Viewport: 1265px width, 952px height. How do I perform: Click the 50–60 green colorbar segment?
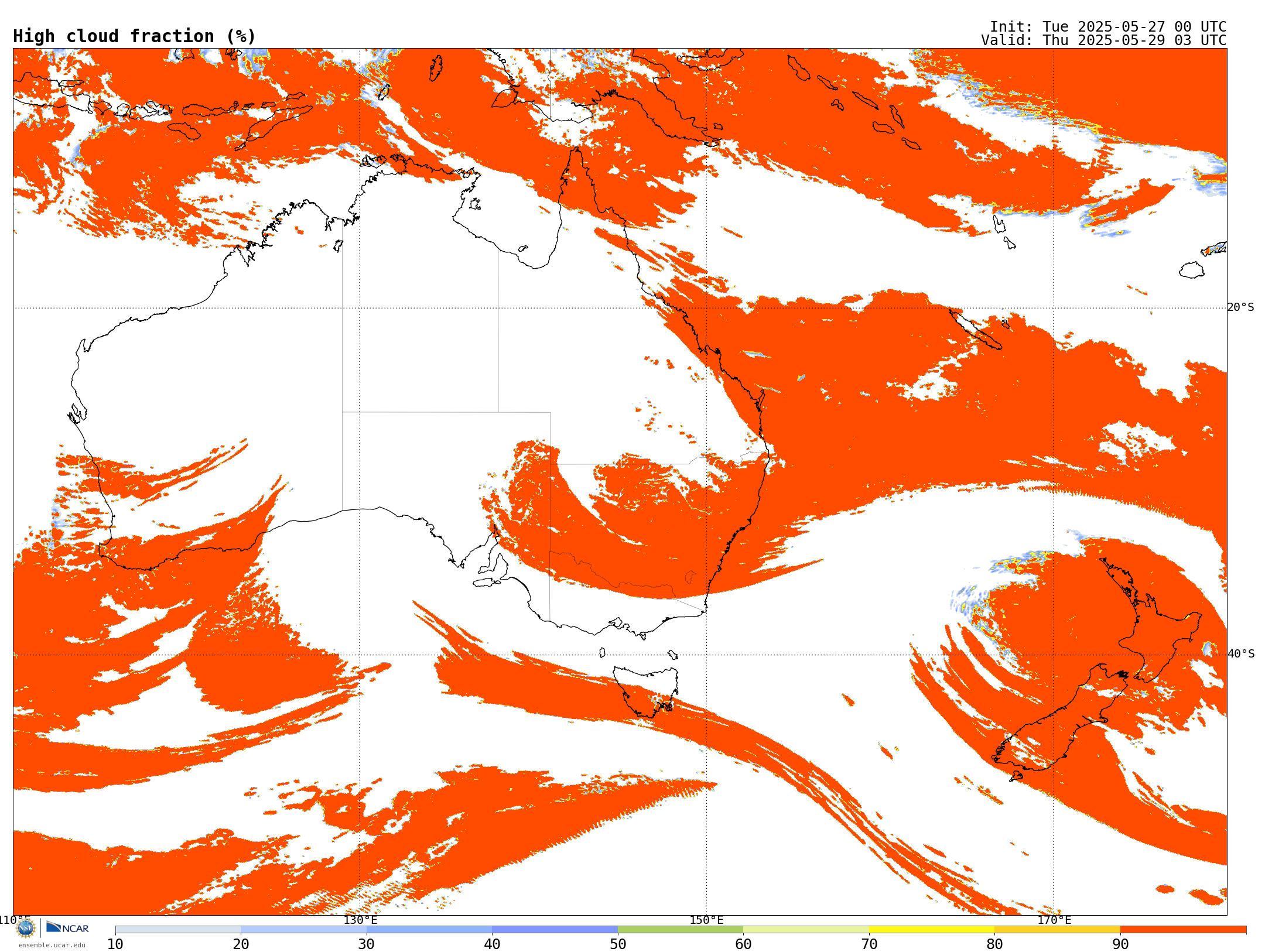pos(681,930)
